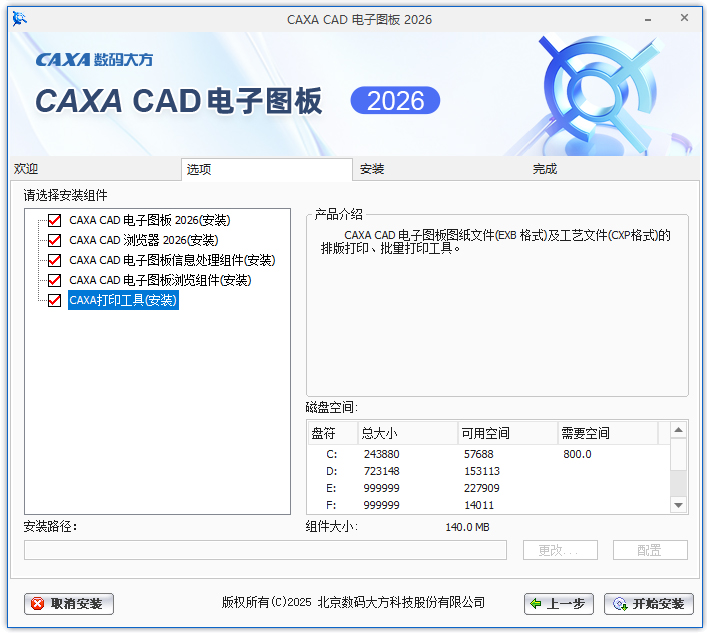Click green arrow icon on 上一步
This screenshot has height=633, width=707.
pos(536,604)
